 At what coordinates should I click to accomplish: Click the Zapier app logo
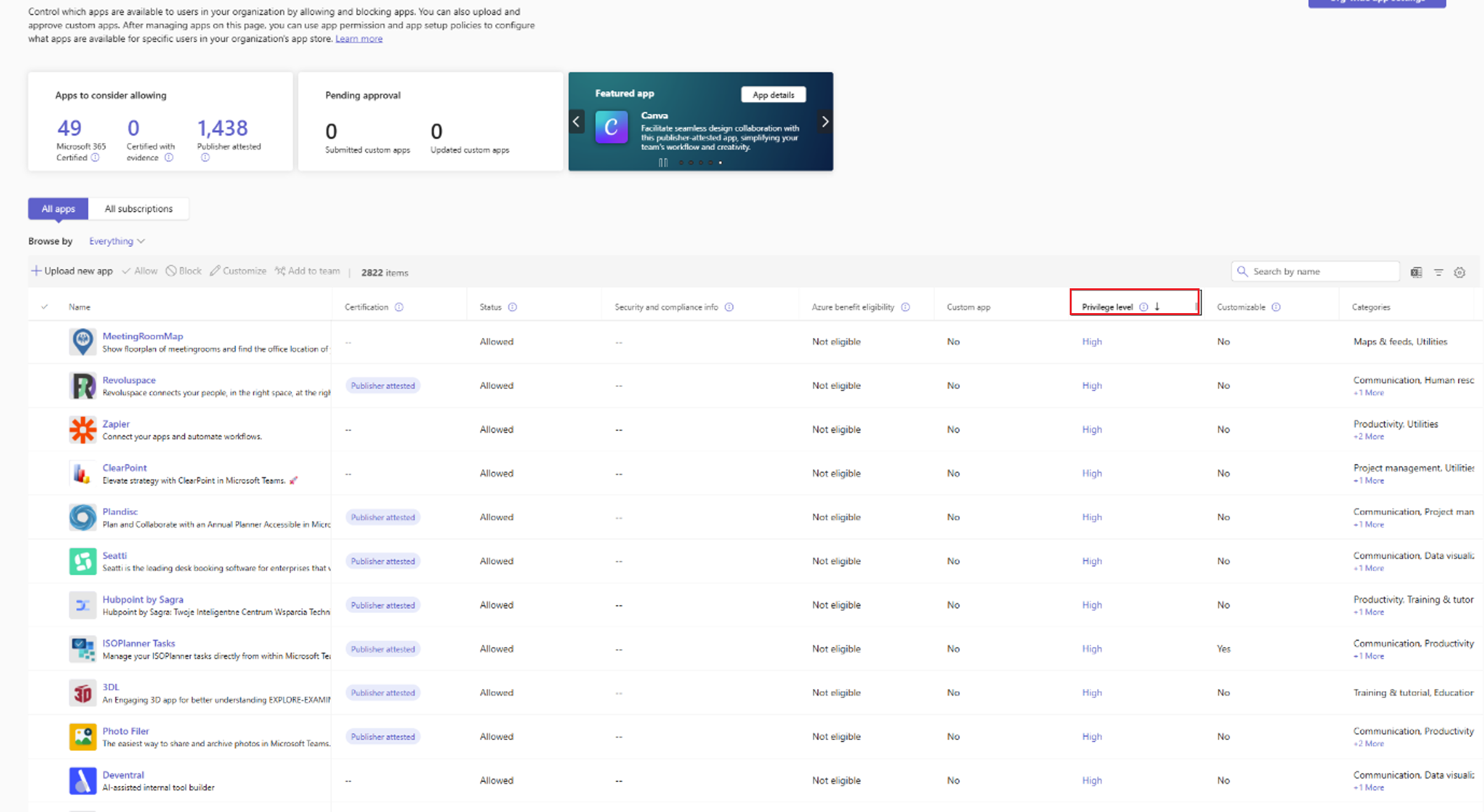pos(83,429)
